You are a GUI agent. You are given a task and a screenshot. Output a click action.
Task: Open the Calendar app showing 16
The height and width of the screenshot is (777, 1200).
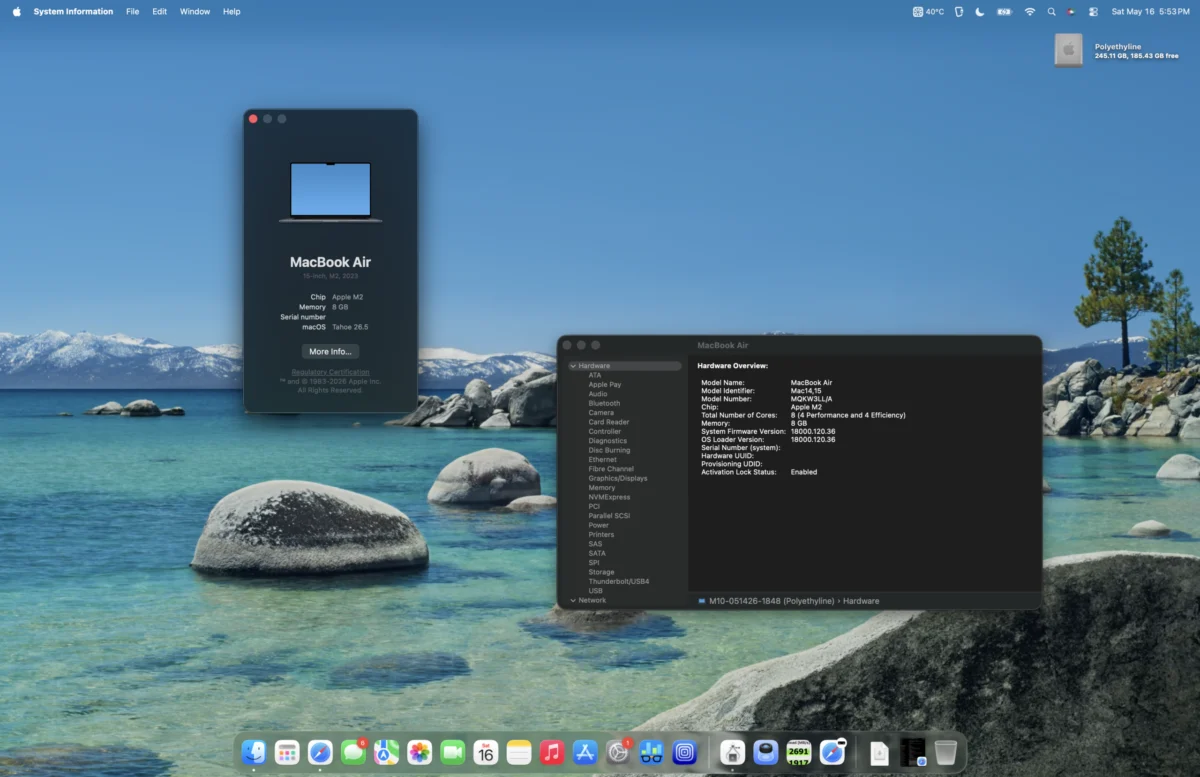[x=486, y=752]
